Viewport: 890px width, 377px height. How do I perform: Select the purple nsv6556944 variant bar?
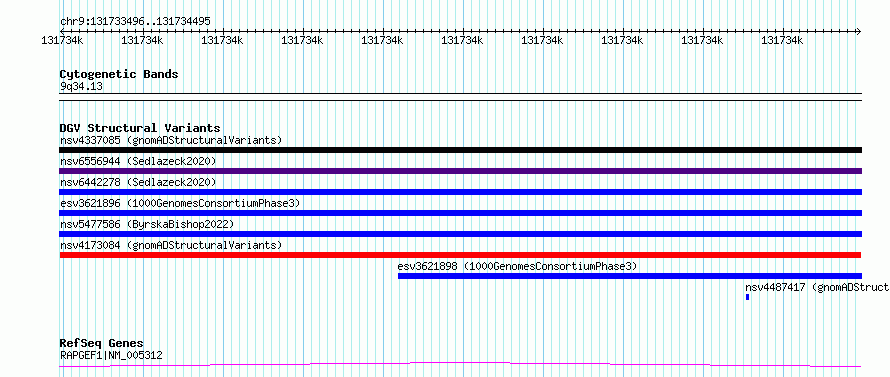pos(460,171)
